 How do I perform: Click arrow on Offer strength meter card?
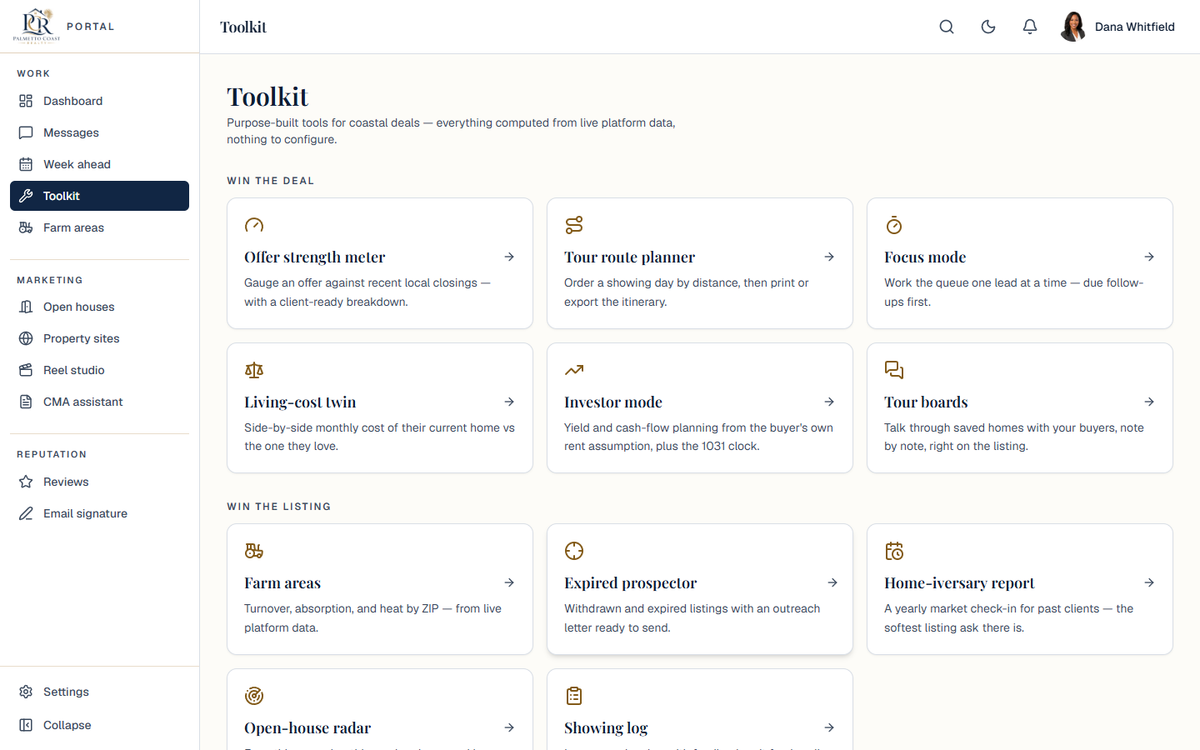[509, 257]
